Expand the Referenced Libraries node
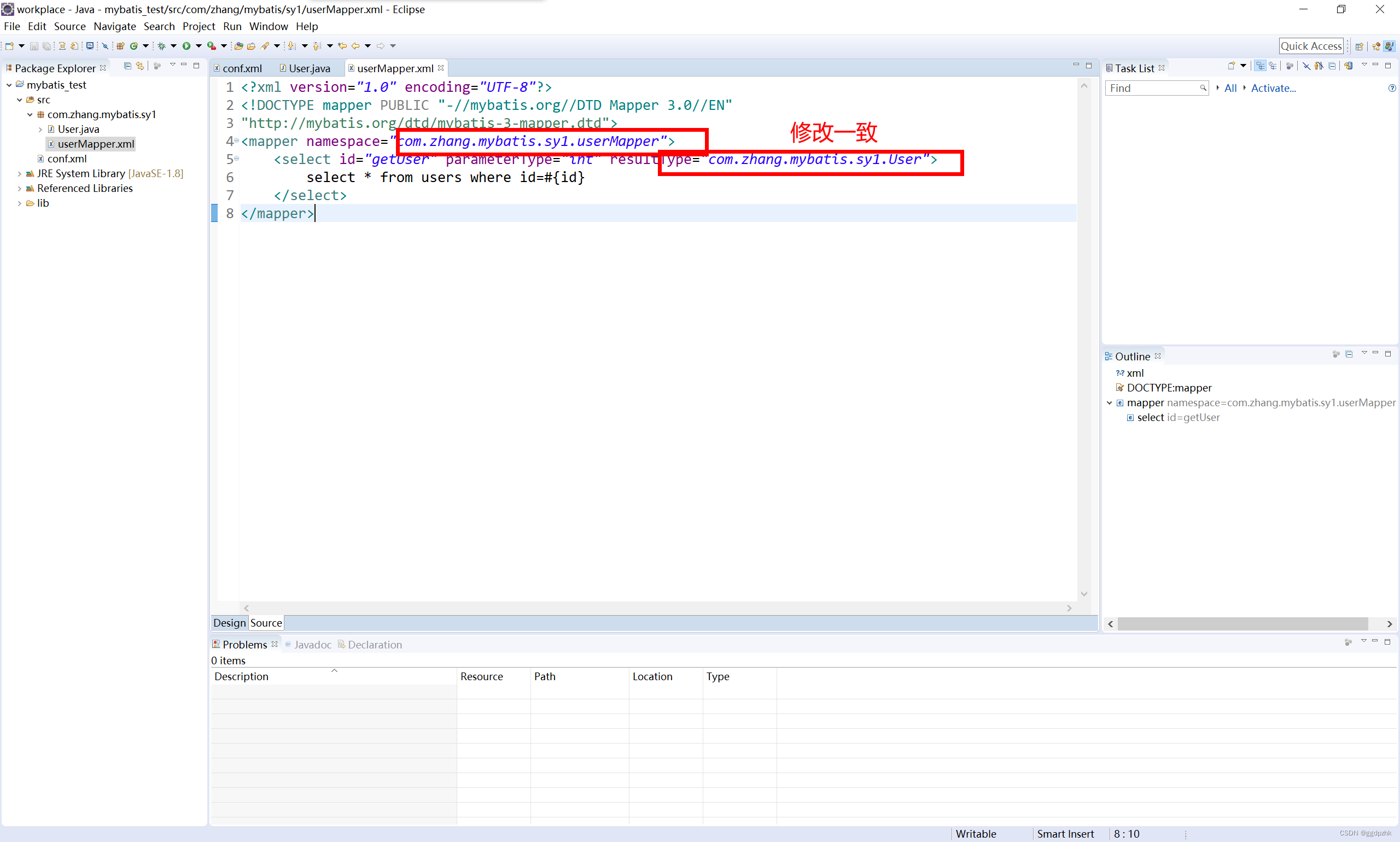This screenshot has width=1400, height=842. [19, 189]
